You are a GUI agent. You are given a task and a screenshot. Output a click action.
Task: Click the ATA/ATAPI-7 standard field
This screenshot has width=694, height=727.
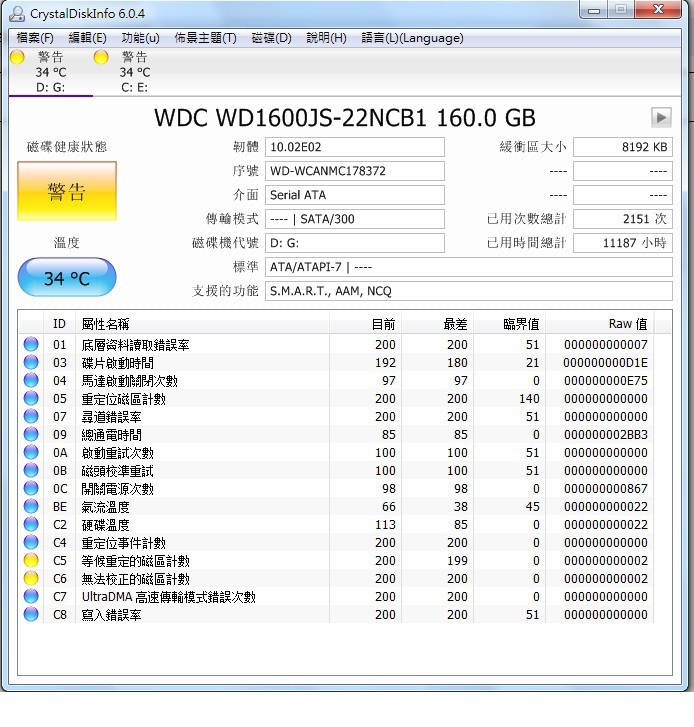[x=469, y=267]
